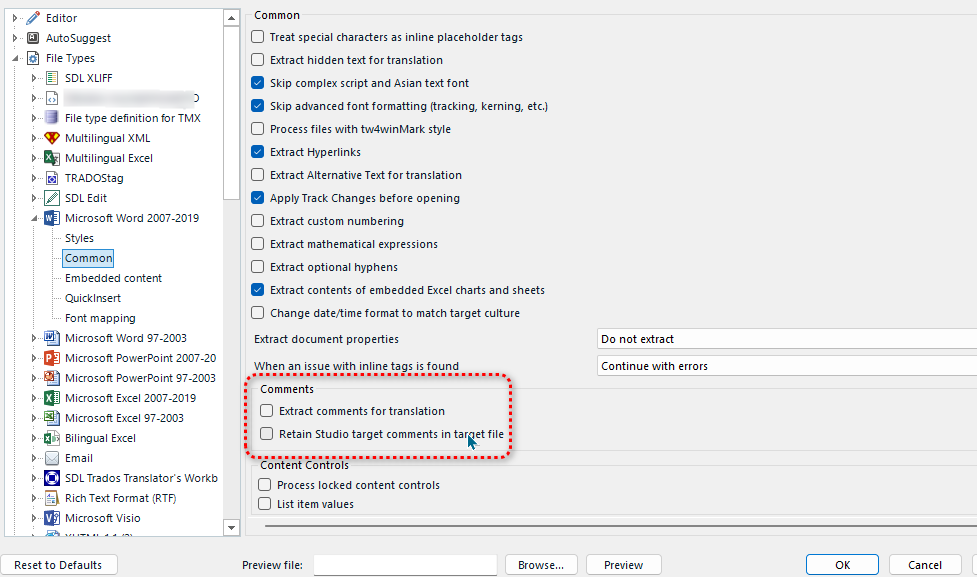The width and height of the screenshot is (977, 577).
Task: Select Font mapping tree item
Action: click(100, 318)
